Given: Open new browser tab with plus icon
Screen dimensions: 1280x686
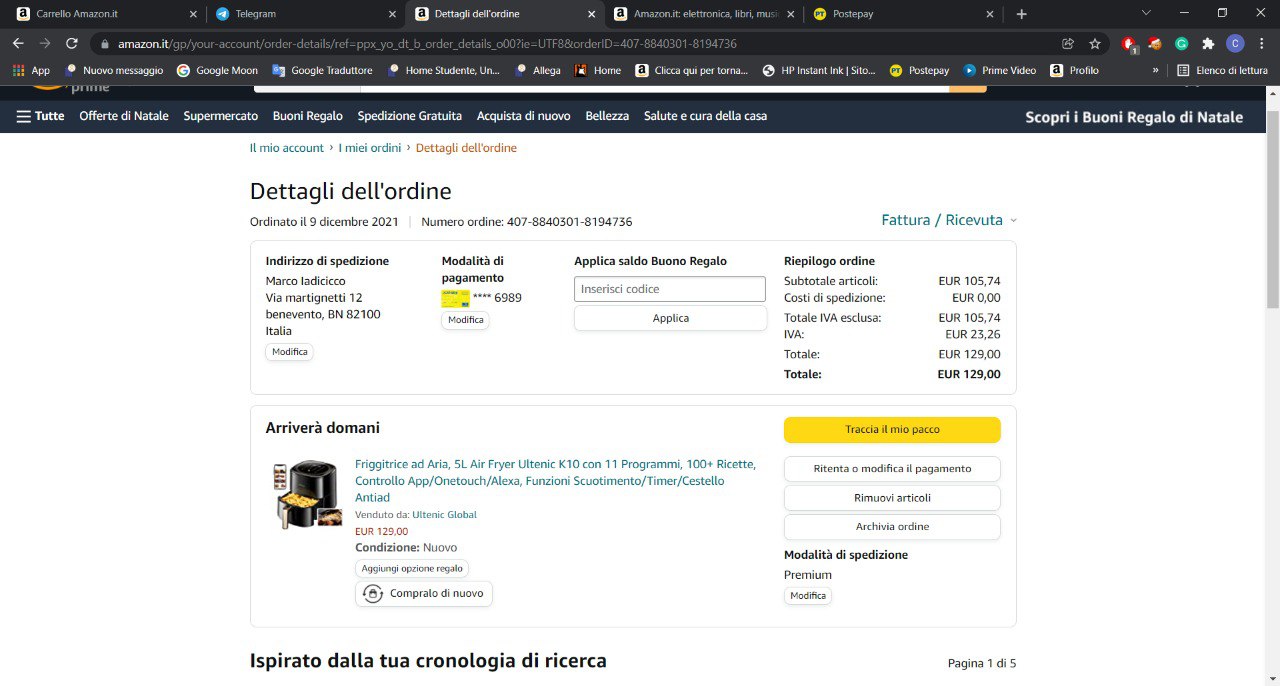Looking at the screenshot, I should 1021,14.
